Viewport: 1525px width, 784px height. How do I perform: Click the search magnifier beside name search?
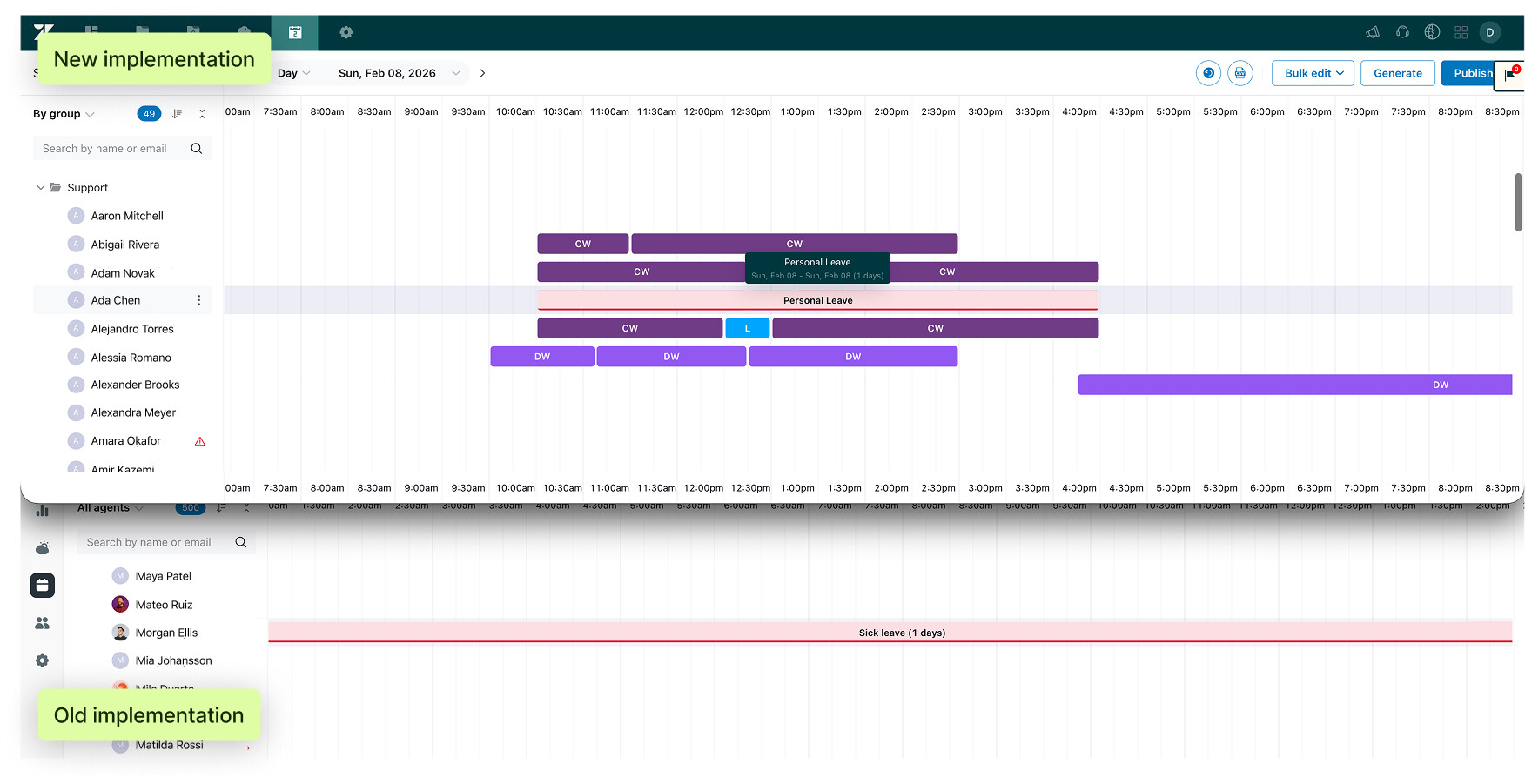point(197,149)
